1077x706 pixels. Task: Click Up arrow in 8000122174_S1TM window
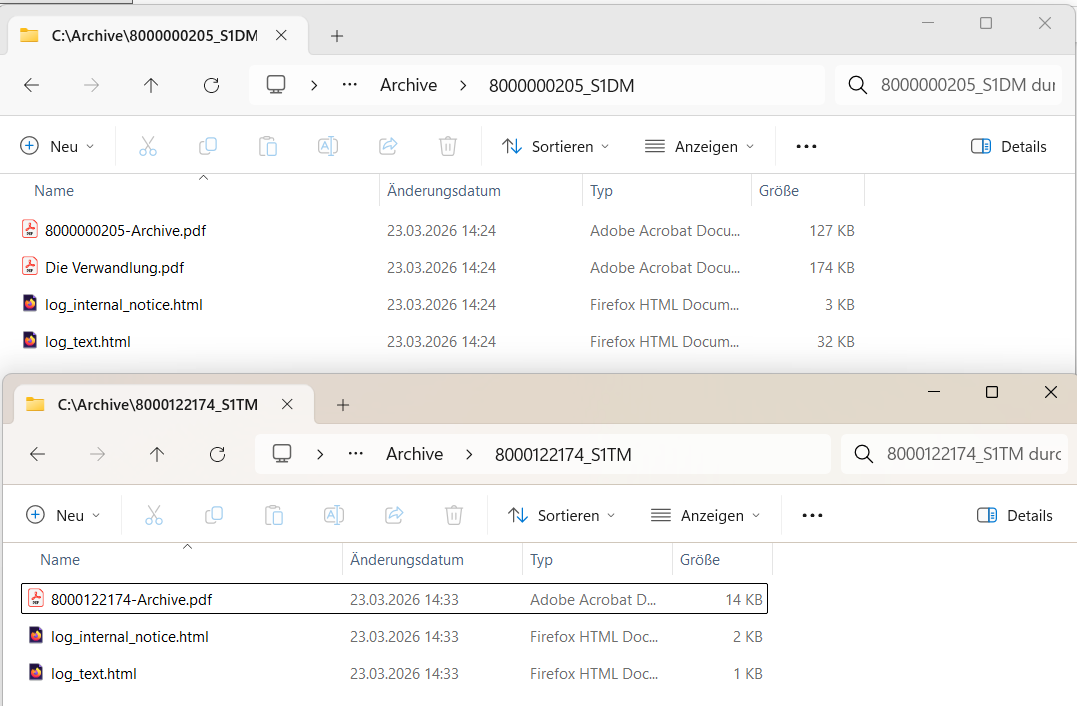click(157, 455)
